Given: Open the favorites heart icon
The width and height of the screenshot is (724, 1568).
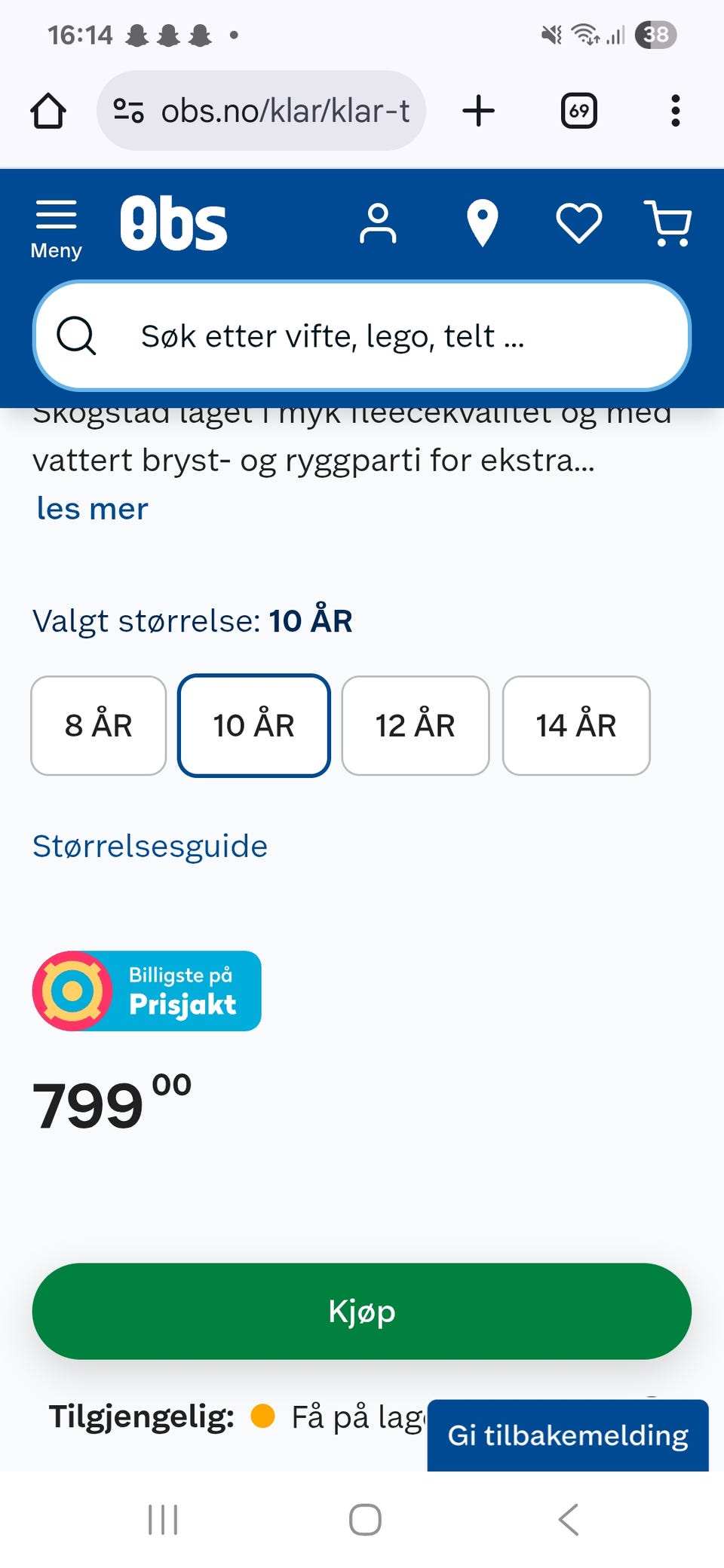Looking at the screenshot, I should (578, 224).
